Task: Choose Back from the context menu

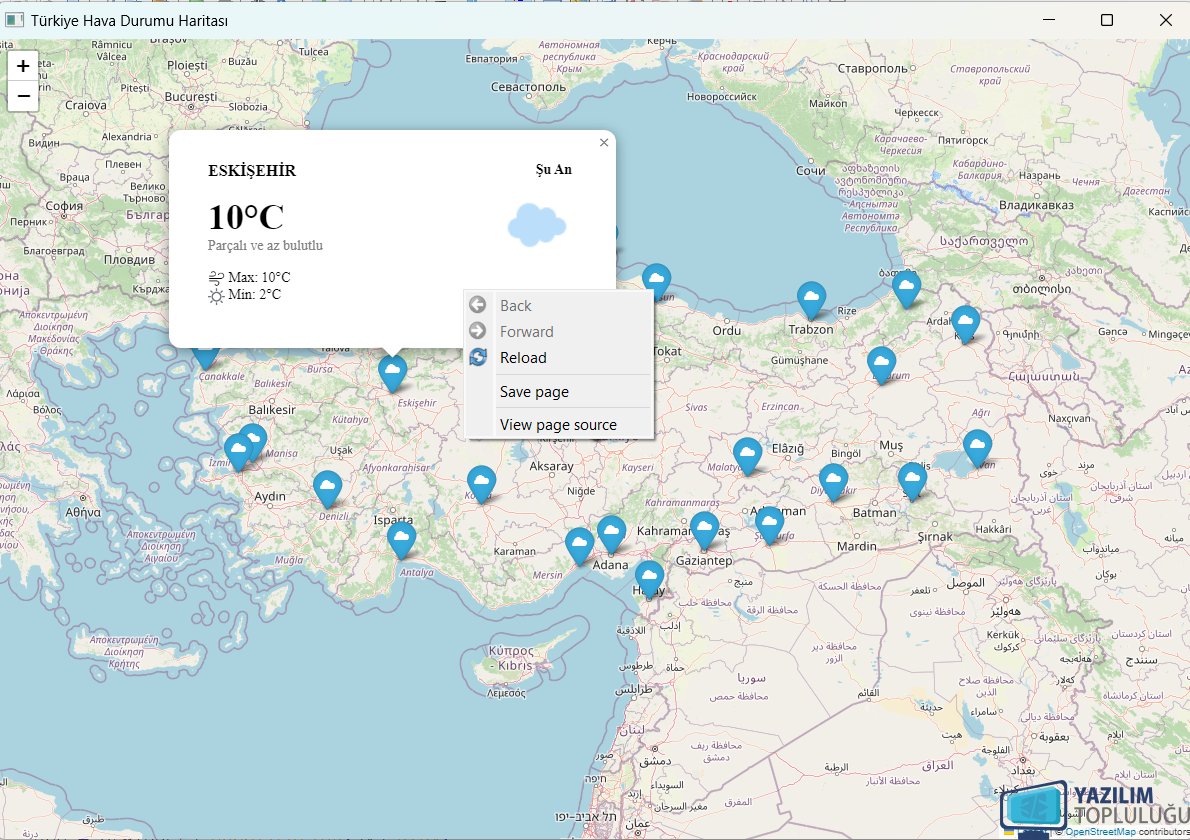Action: pos(559,306)
